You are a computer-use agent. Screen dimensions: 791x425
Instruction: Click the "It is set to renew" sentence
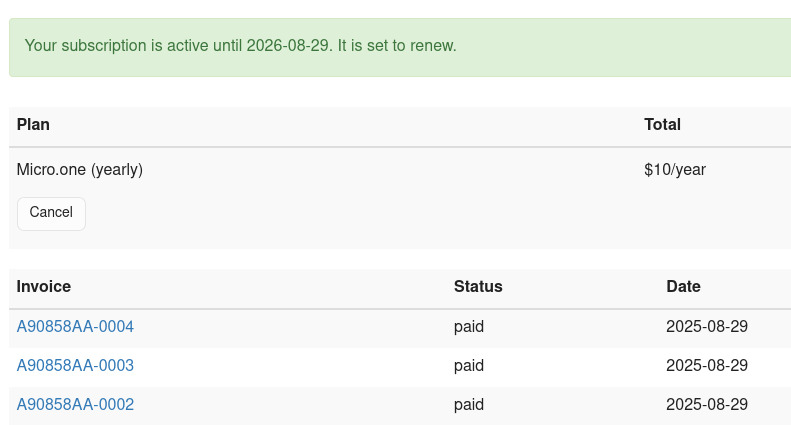pos(397,46)
